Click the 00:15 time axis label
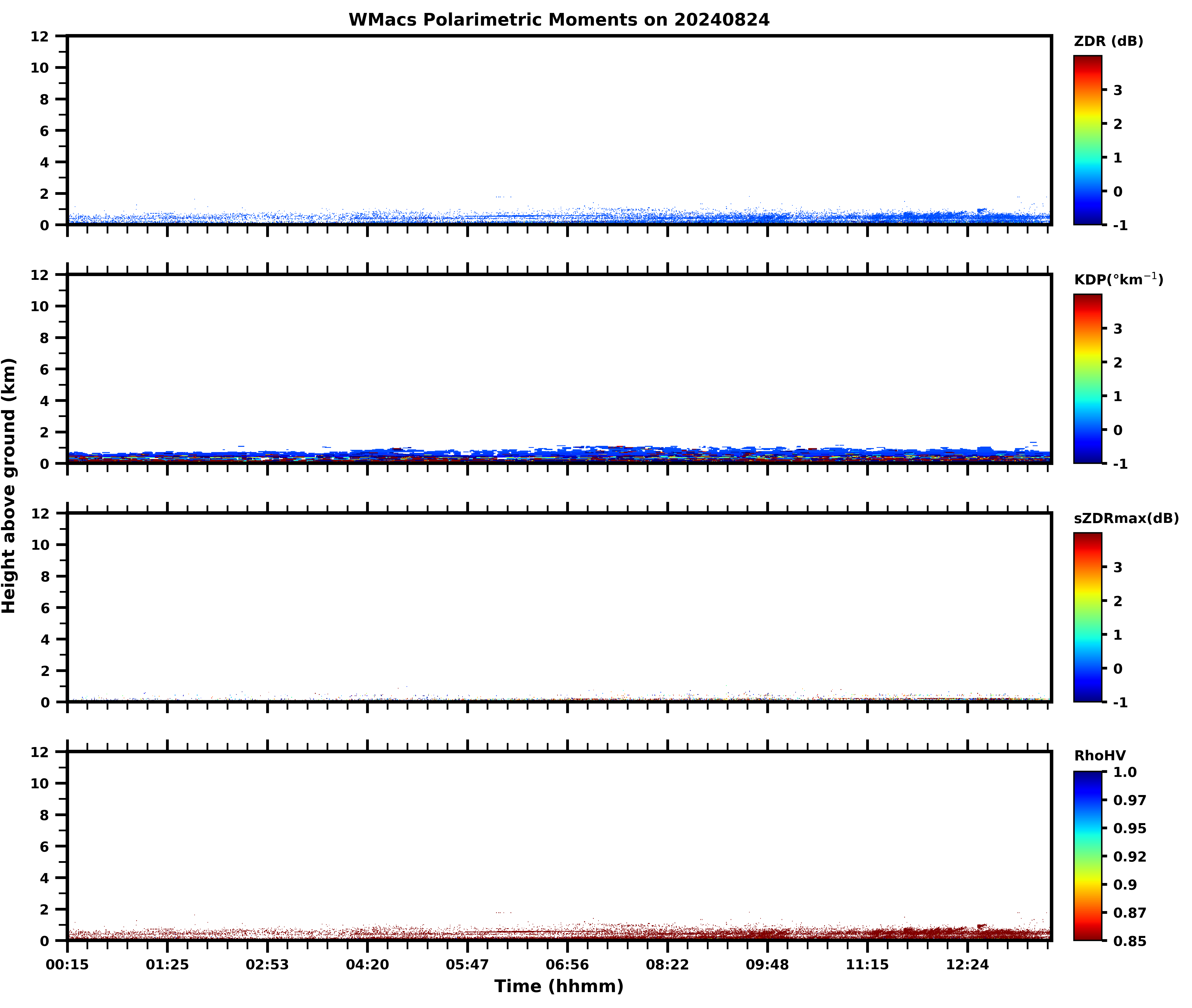The width and height of the screenshot is (1192, 1008). pos(67,965)
